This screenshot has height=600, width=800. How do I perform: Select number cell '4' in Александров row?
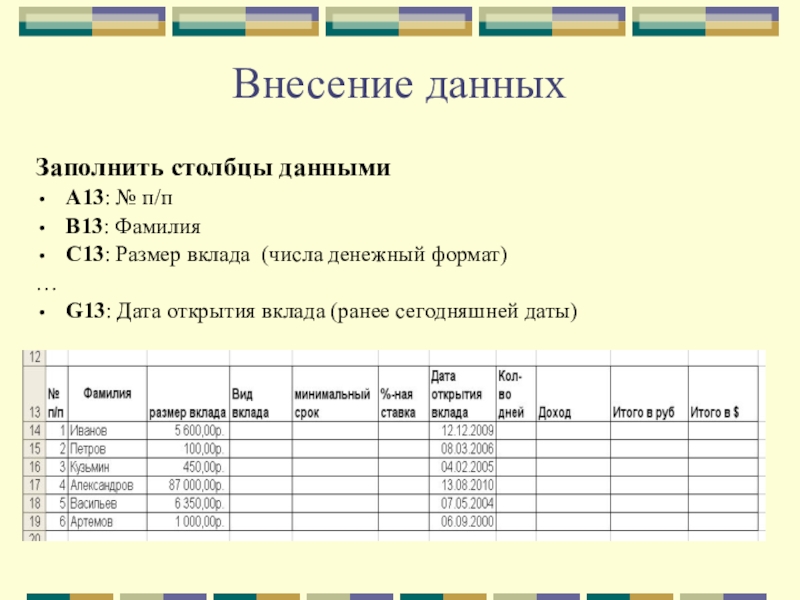click(x=57, y=485)
